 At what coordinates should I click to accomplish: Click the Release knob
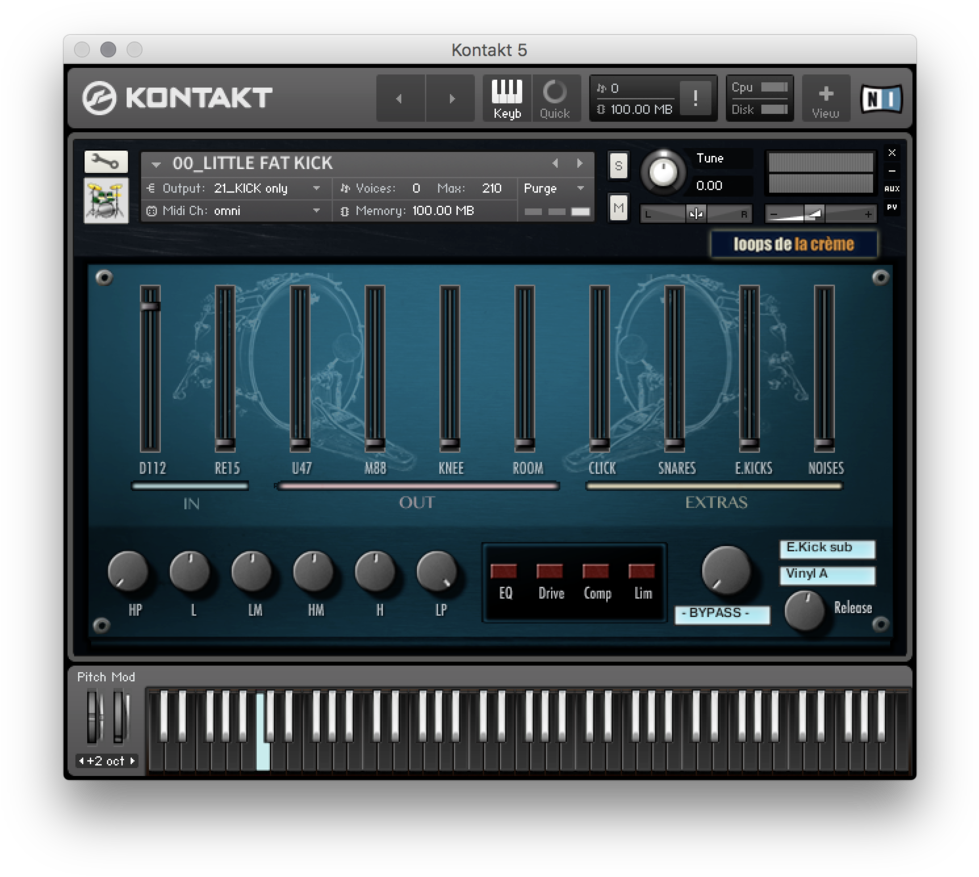coord(804,611)
